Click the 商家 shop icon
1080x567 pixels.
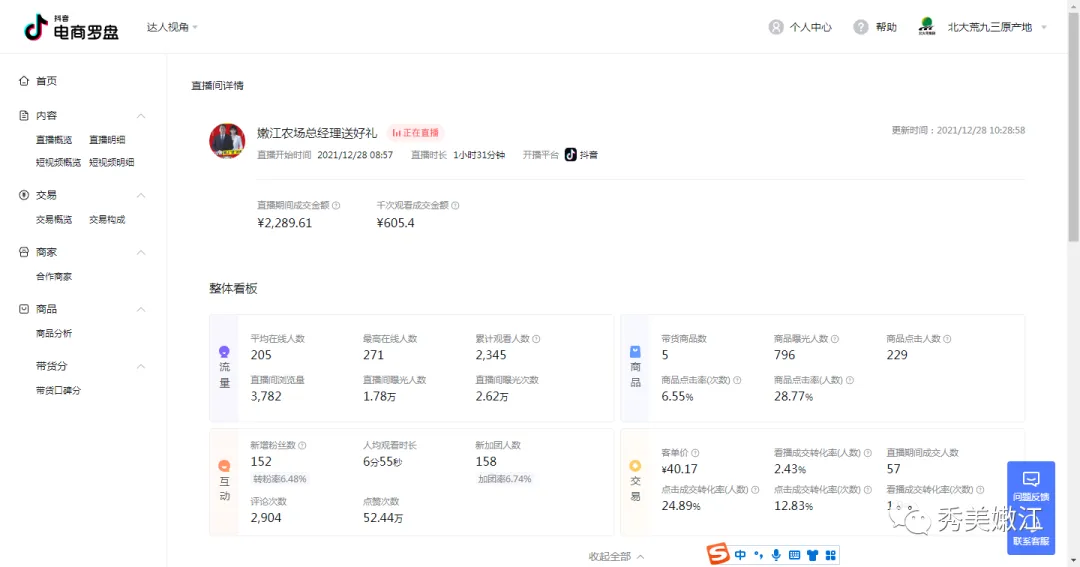click(x=24, y=252)
